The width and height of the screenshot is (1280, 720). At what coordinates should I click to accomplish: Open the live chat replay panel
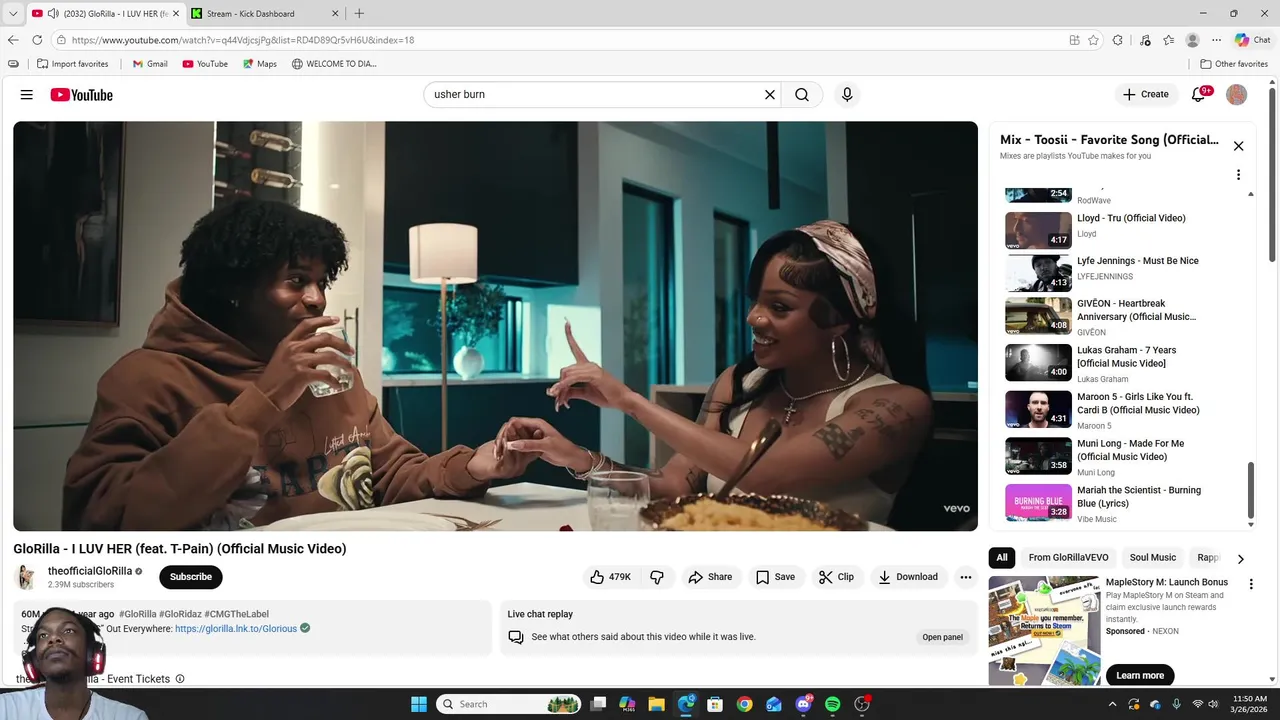tap(942, 637)
